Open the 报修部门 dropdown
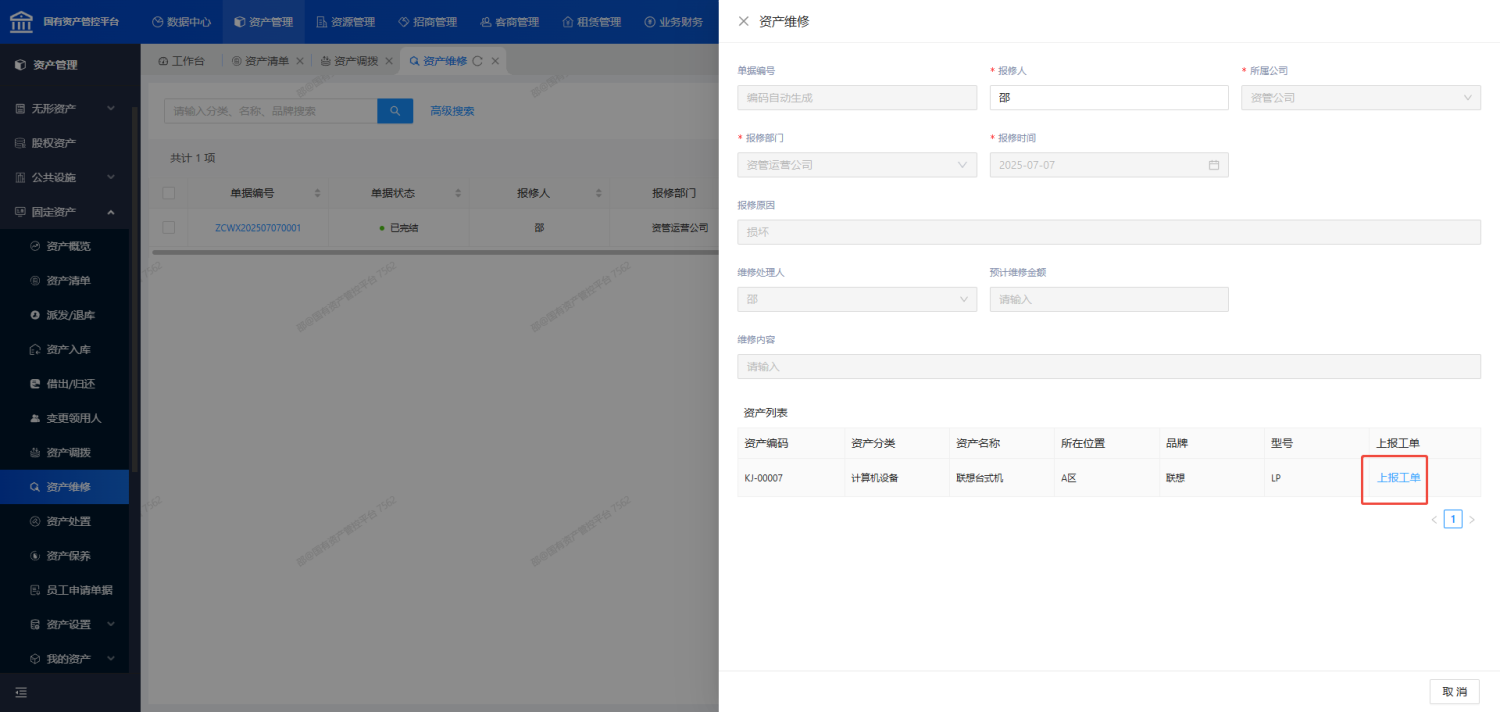The width and height of the screenshot is (1500, 712). (857, 165)
